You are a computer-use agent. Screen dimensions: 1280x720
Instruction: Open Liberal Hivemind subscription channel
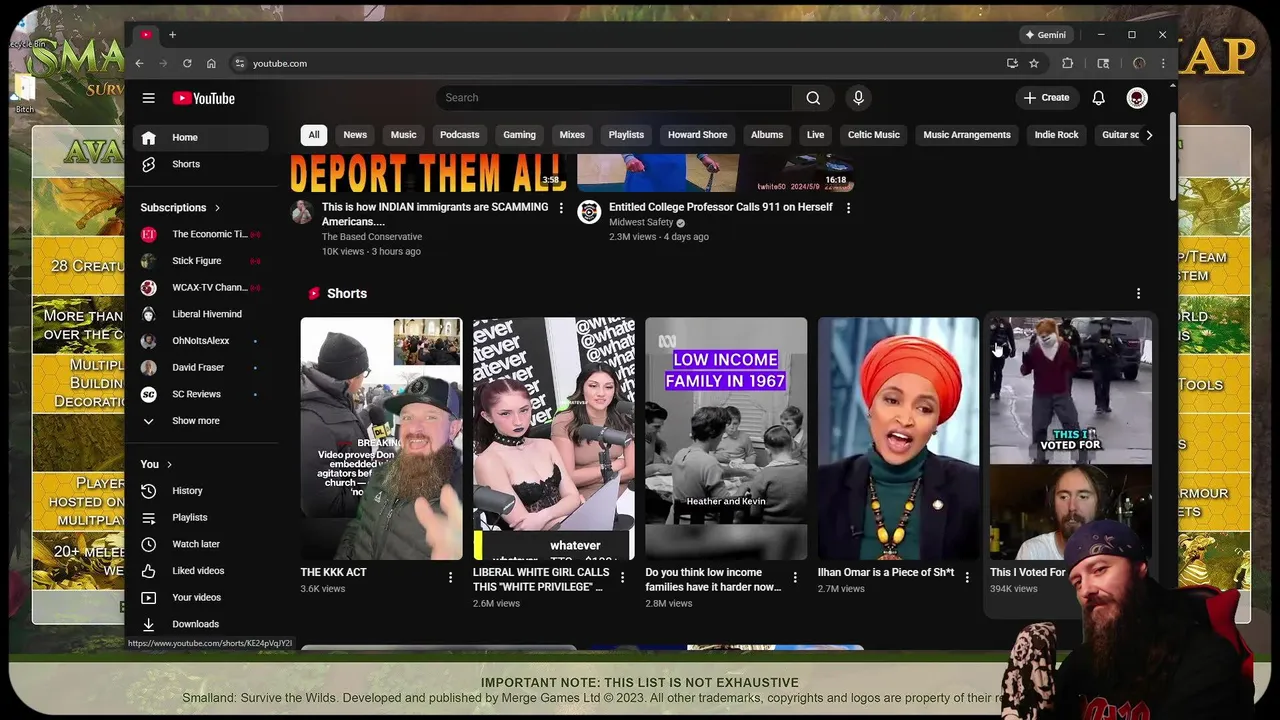(x=201, y=314)
